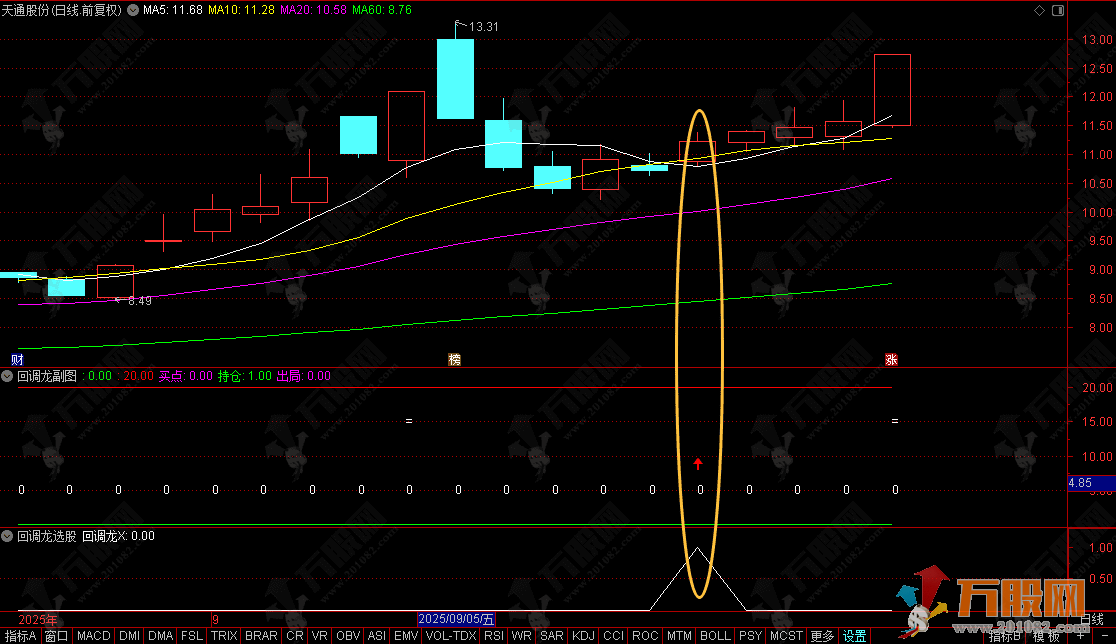Click the 出局: 0.00 value
This screenshot has width=1116, height=644.
[x=303, y=376]
